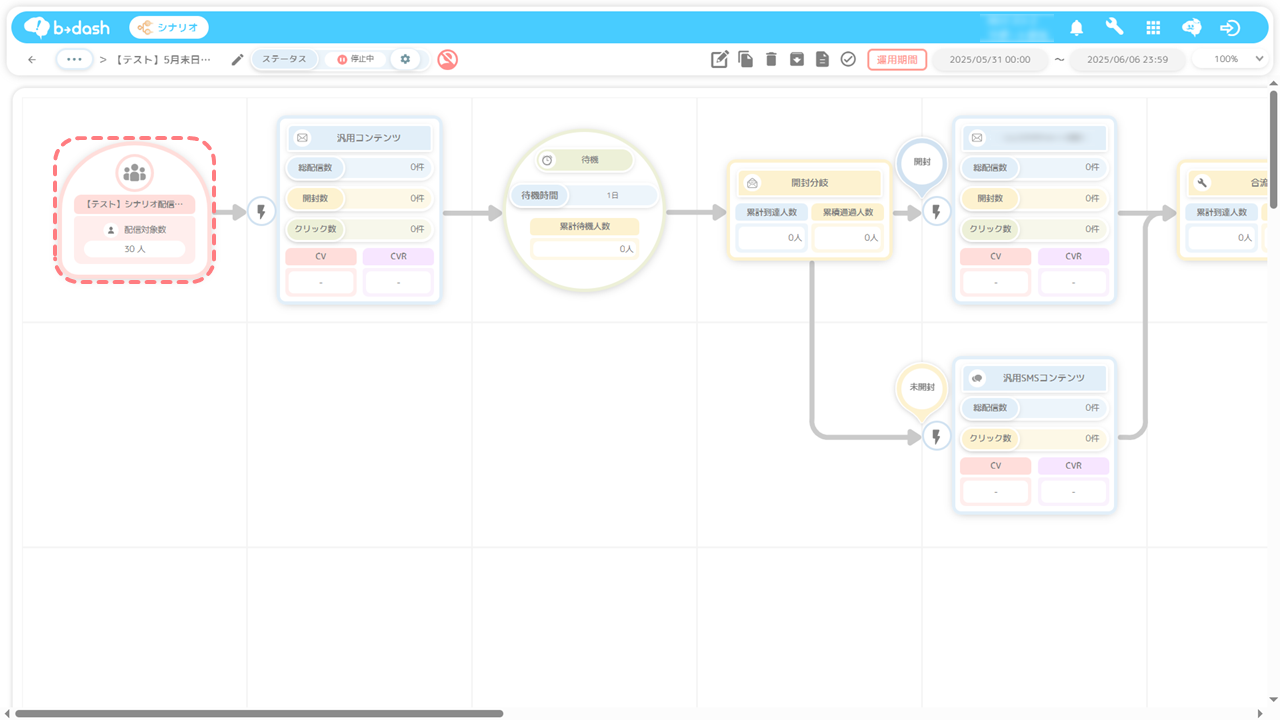Click the edit scenario icon
The image size is (1280, 720).
pyautogui.click(x=720, y=60)
